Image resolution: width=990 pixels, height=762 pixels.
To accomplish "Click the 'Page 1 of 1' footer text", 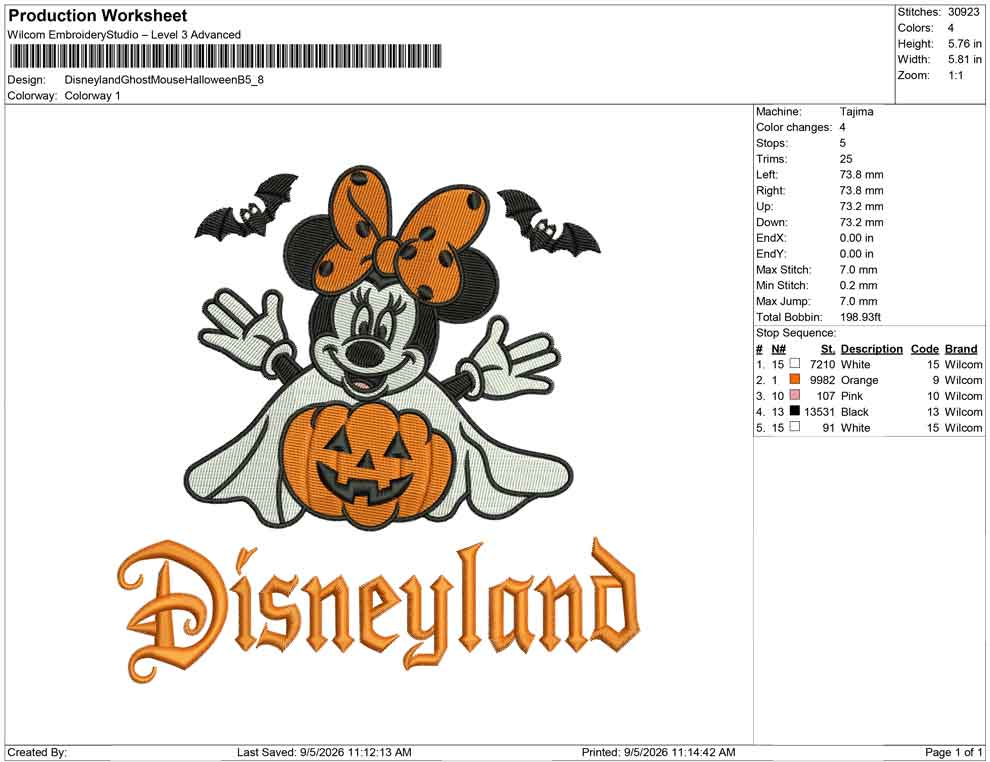I will pos(953,752).
